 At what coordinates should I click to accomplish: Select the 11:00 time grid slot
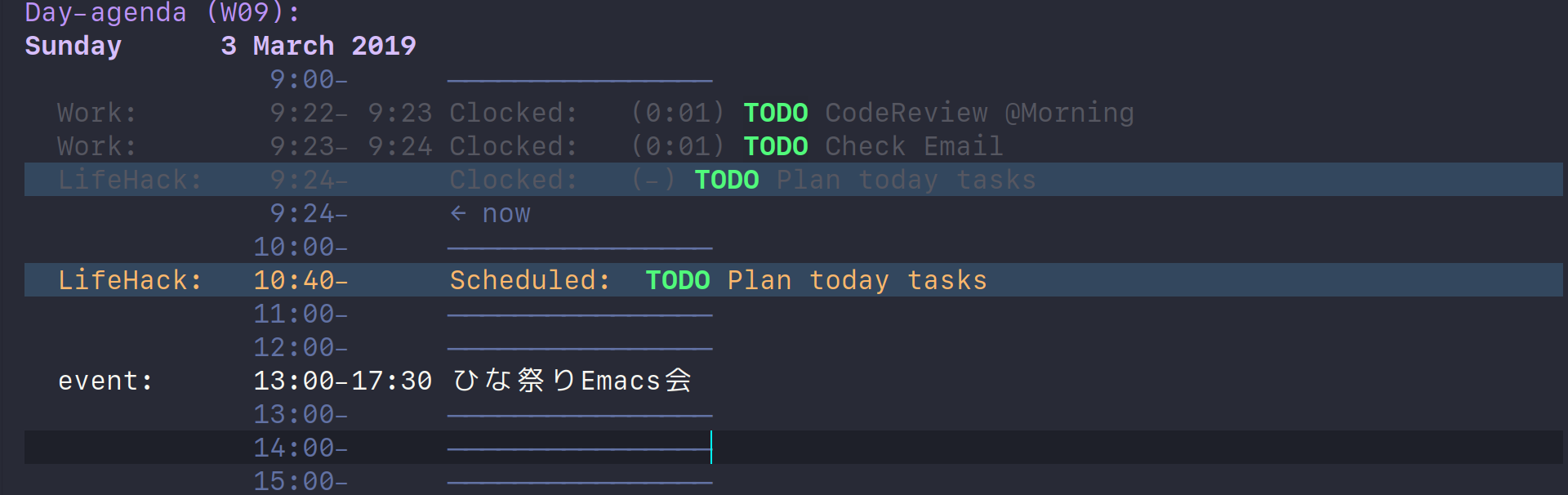[x=579, y=314]
